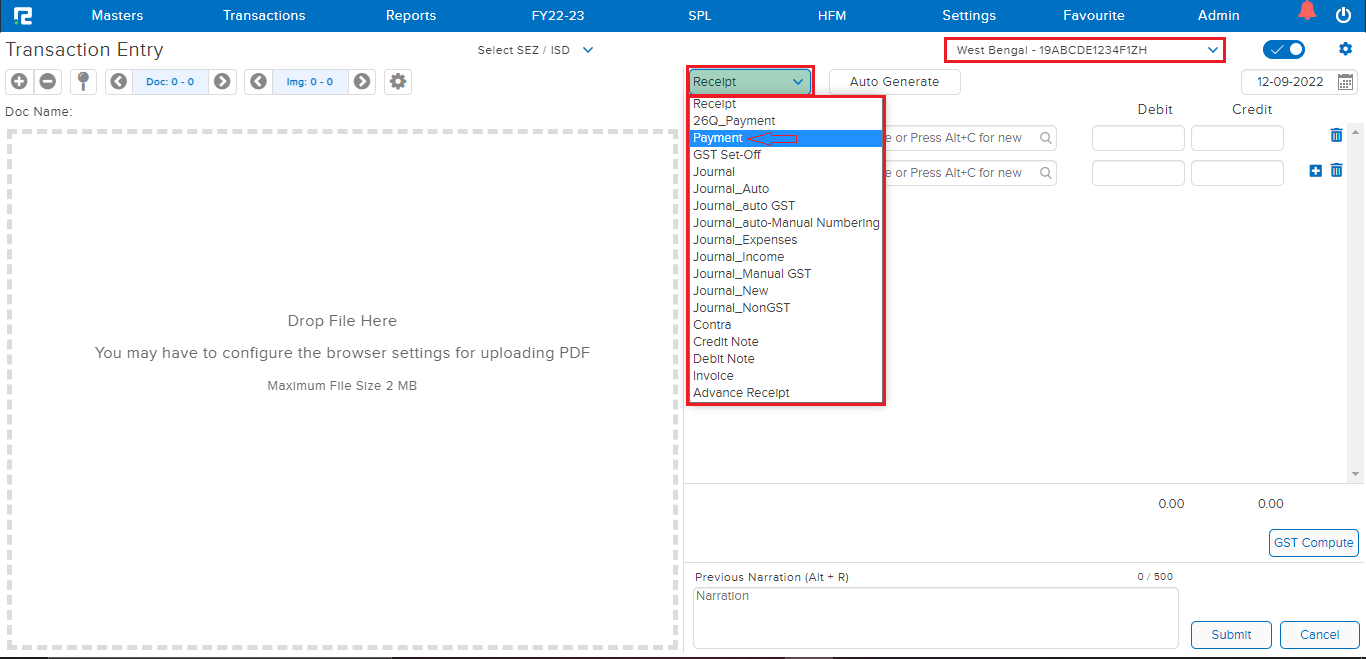Choose Credit Note from the voucher list

(x=726, y=342)
